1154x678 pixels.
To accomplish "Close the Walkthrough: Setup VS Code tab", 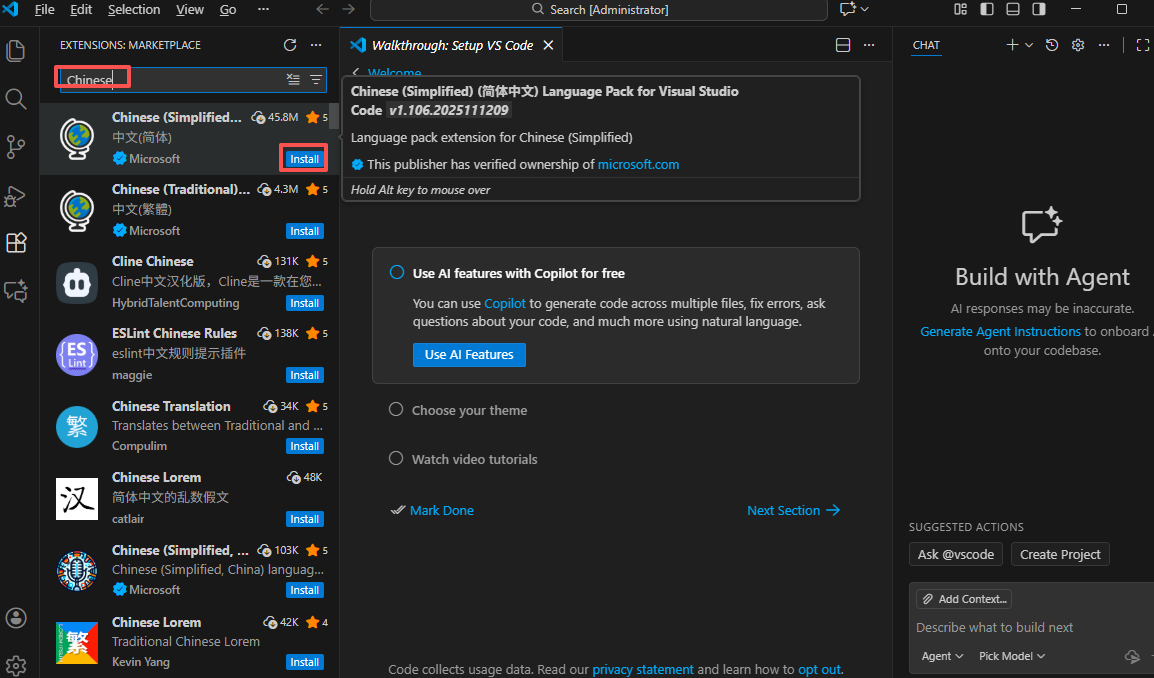I will click(x=548, y=45).
